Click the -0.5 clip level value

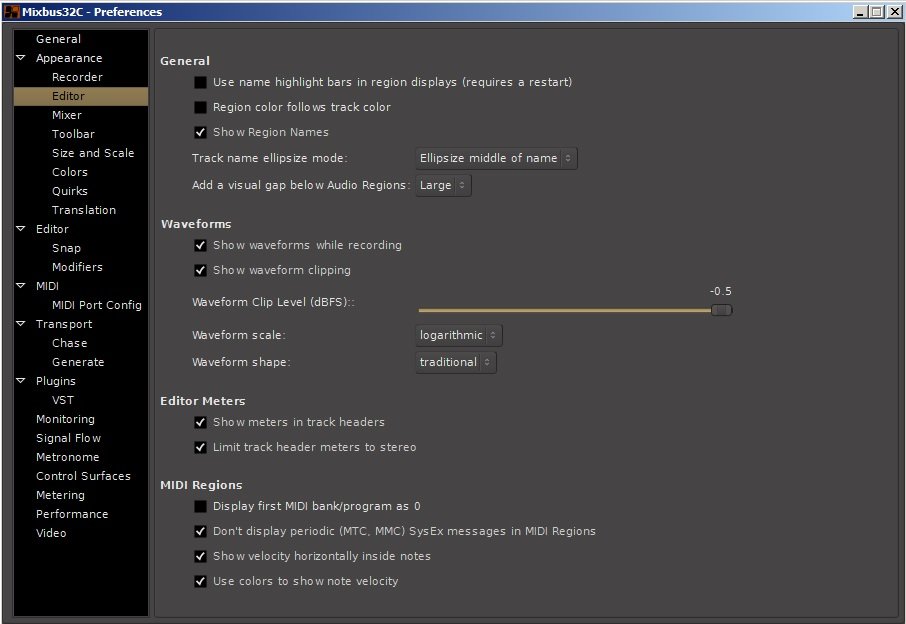coord(721,291)
